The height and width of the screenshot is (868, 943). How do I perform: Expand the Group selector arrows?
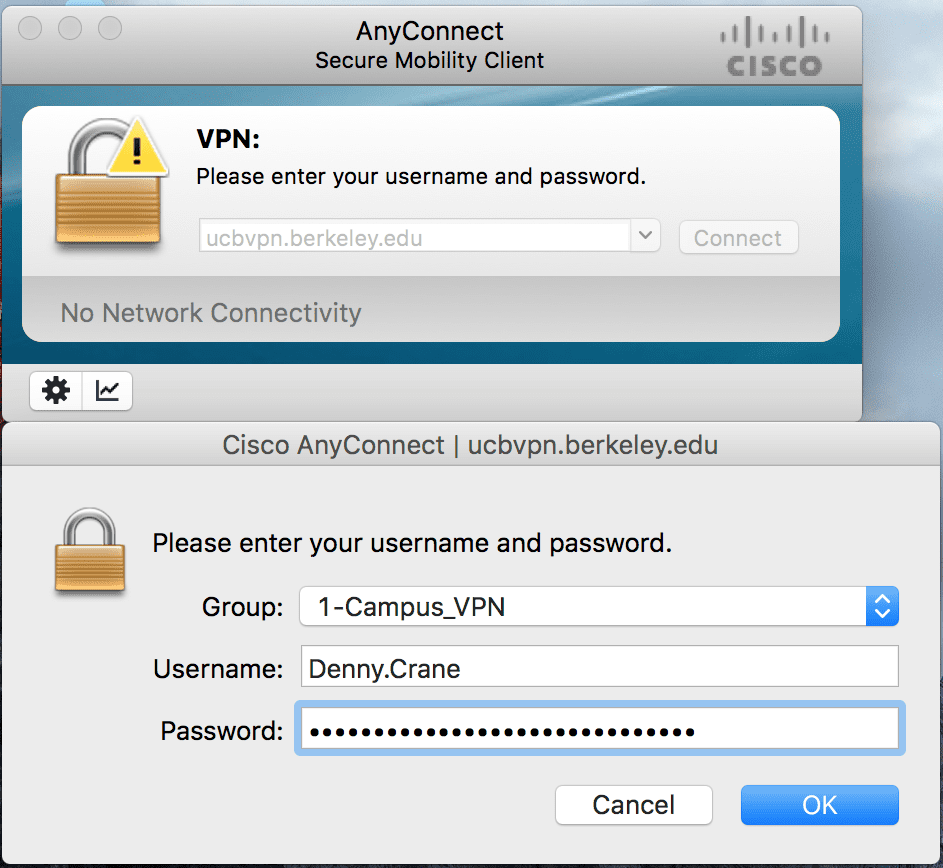point(882,606)
